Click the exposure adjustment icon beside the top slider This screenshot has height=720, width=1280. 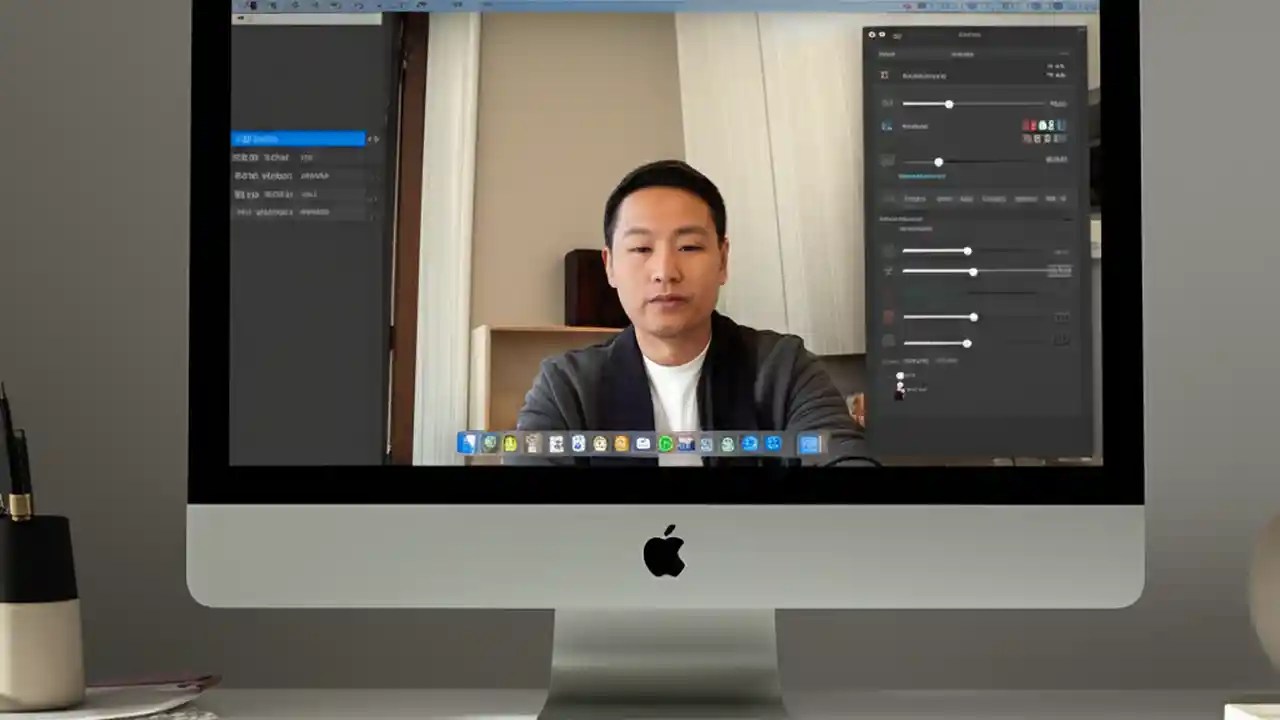tap(886, 103)
